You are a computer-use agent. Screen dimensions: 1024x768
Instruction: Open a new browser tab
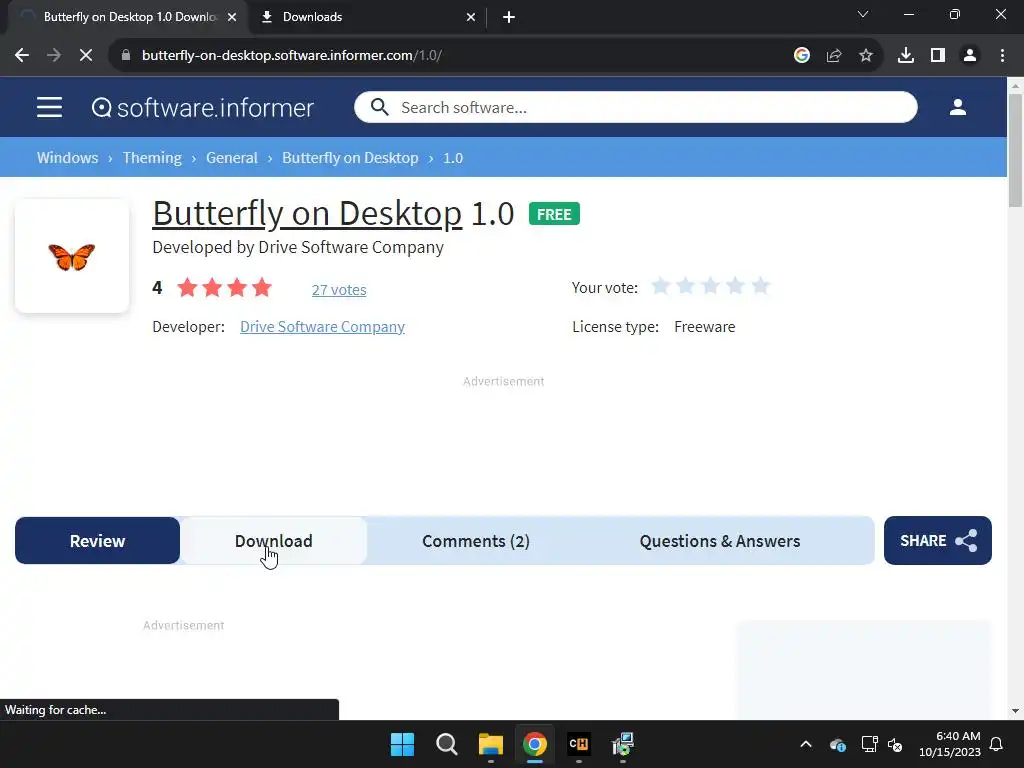[x=509, y=17]
